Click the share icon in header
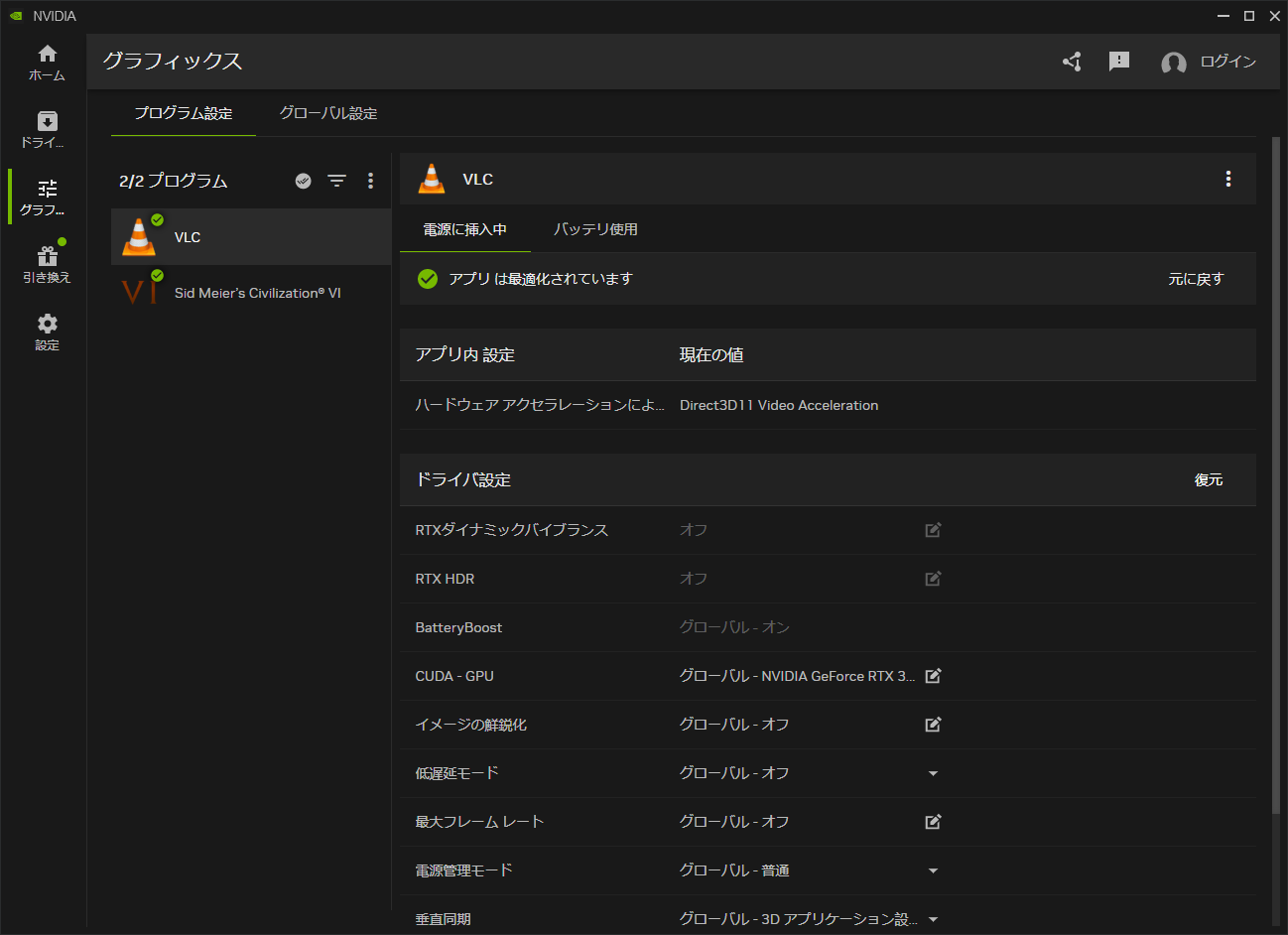Viewport: 1288px width, 935px height. (1072, 62)
